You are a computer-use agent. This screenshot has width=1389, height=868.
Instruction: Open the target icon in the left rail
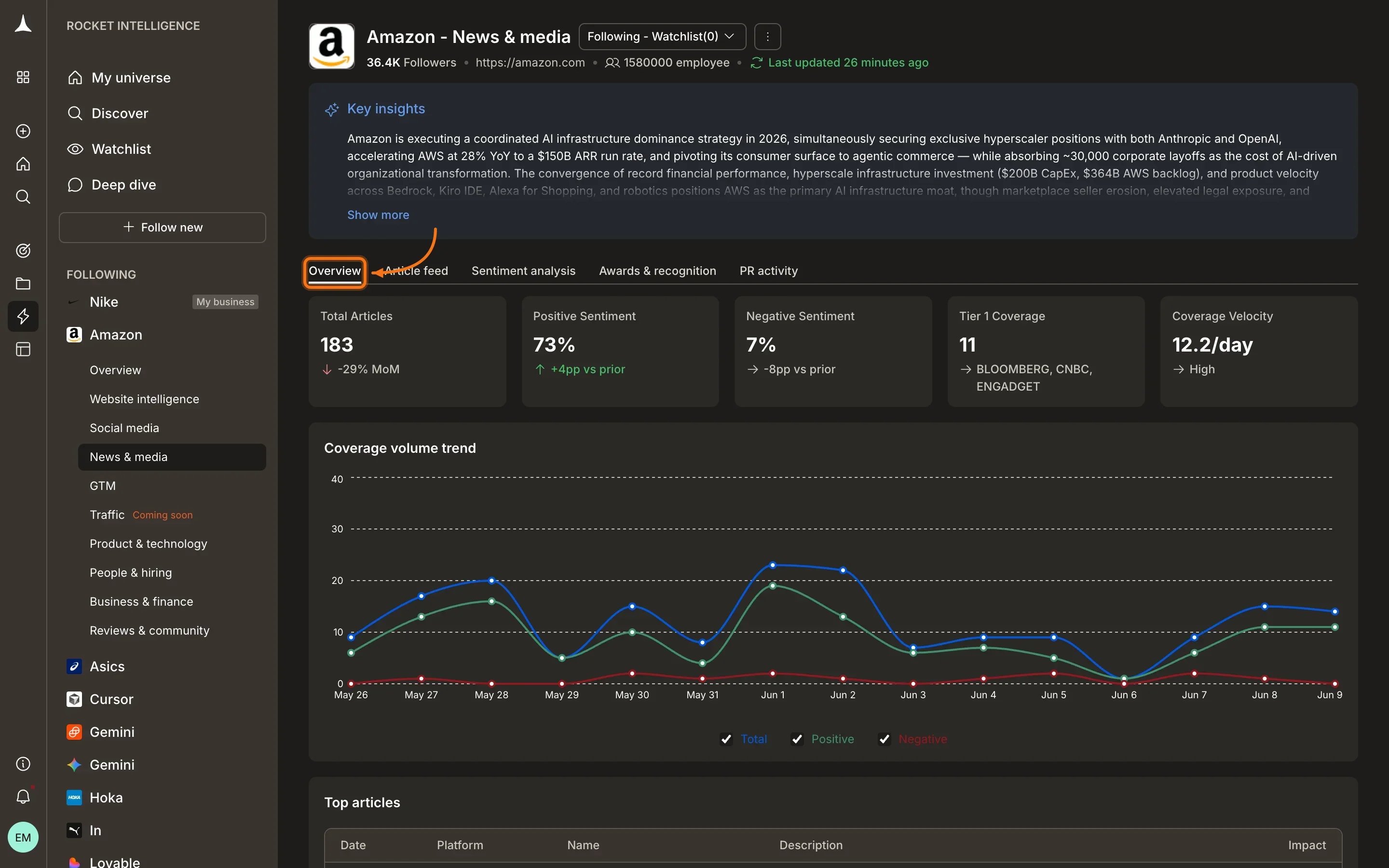(23, 250)
